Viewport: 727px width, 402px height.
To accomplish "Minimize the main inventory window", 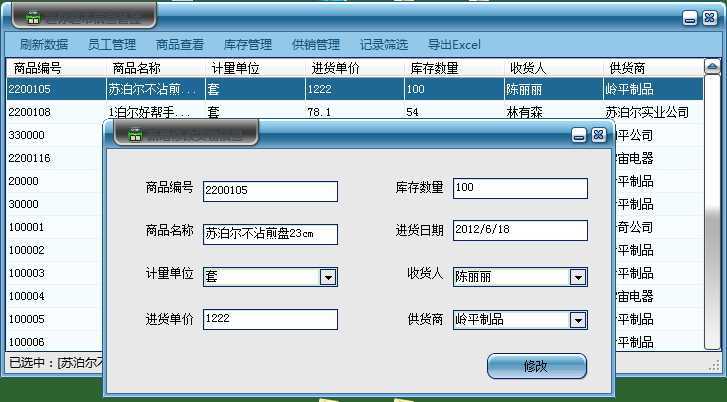I will coord(690,18).
